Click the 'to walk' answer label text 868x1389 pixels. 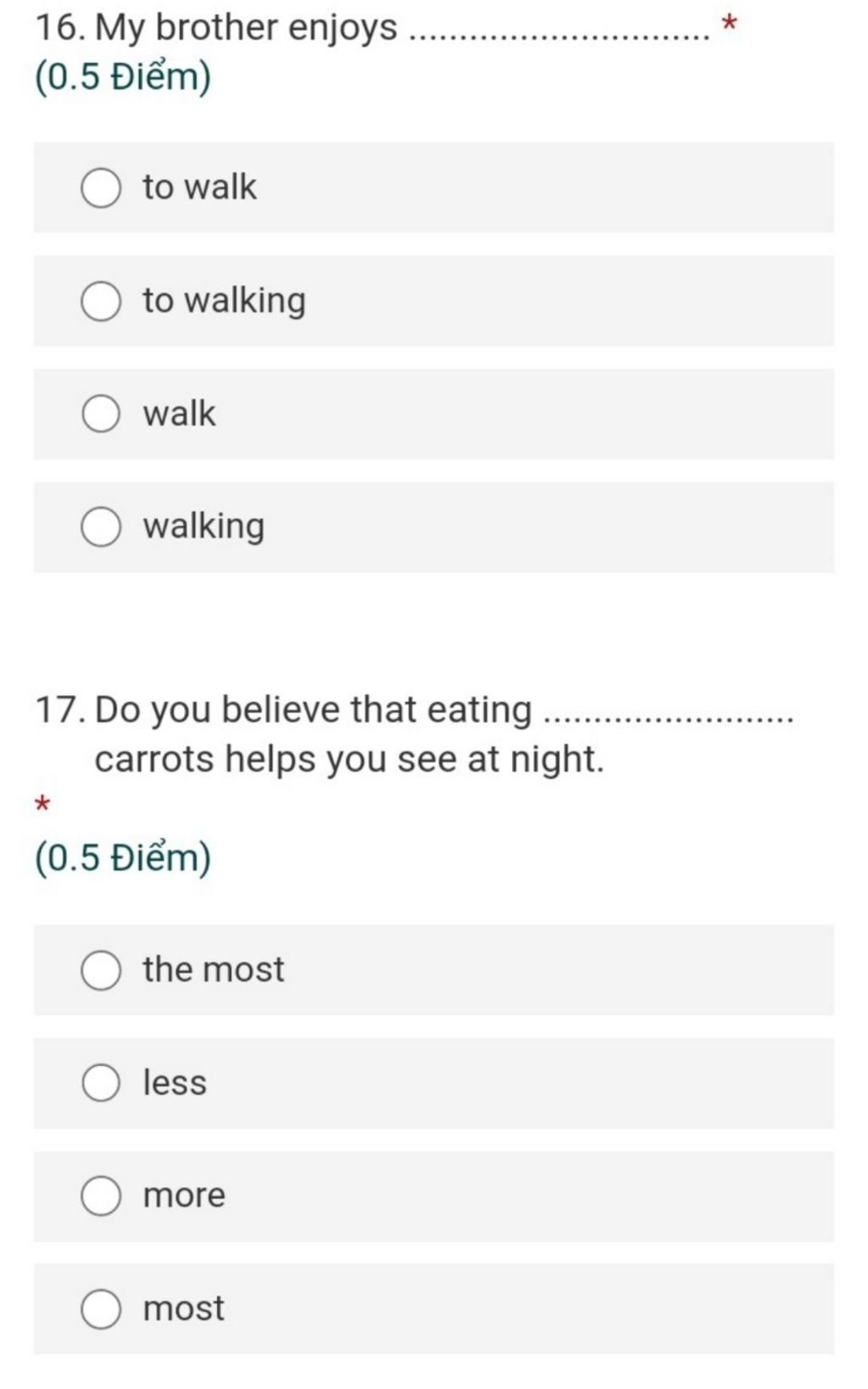click(x=199, y=187)
